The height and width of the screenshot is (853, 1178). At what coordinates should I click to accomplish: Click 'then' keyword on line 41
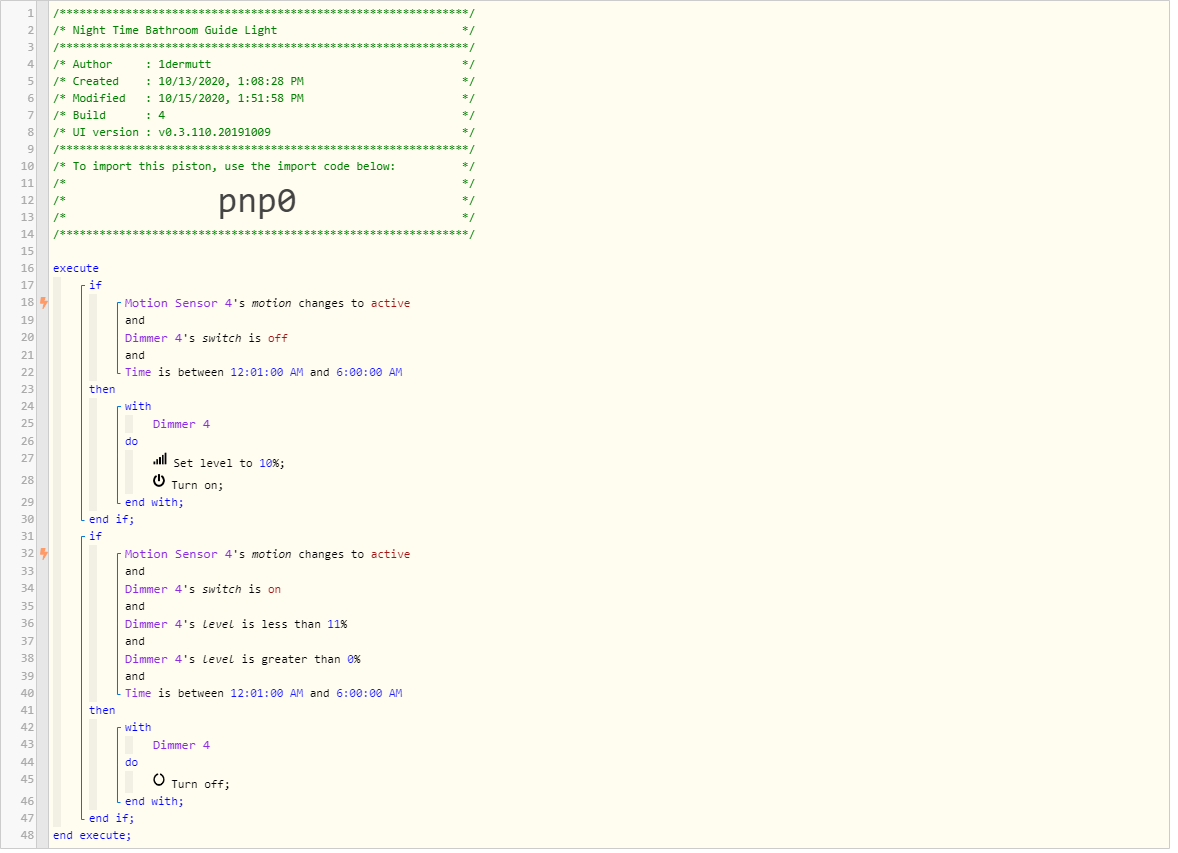click(102, 710)
